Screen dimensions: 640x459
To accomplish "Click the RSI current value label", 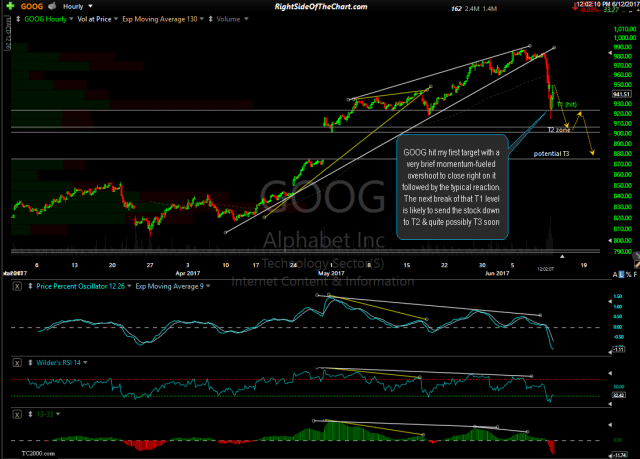I will tap(619, 395).
